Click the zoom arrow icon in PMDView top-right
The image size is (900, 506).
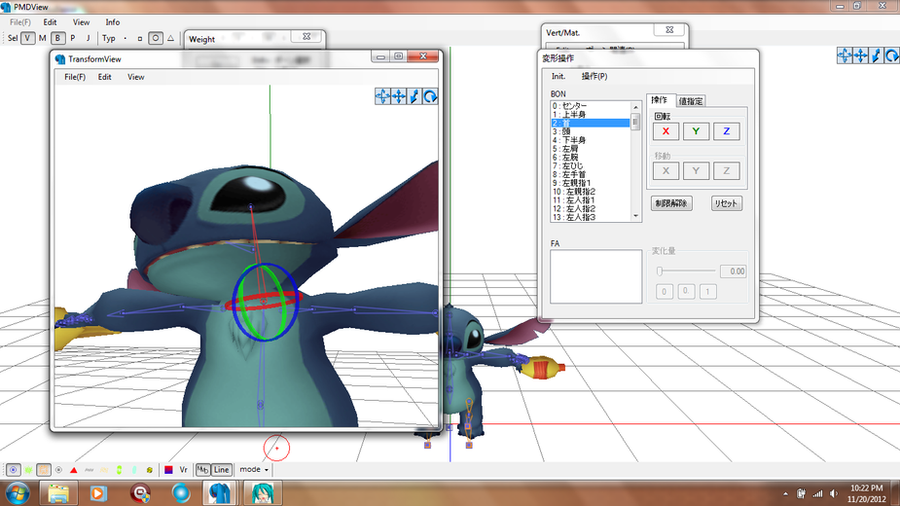coord(876,56)
